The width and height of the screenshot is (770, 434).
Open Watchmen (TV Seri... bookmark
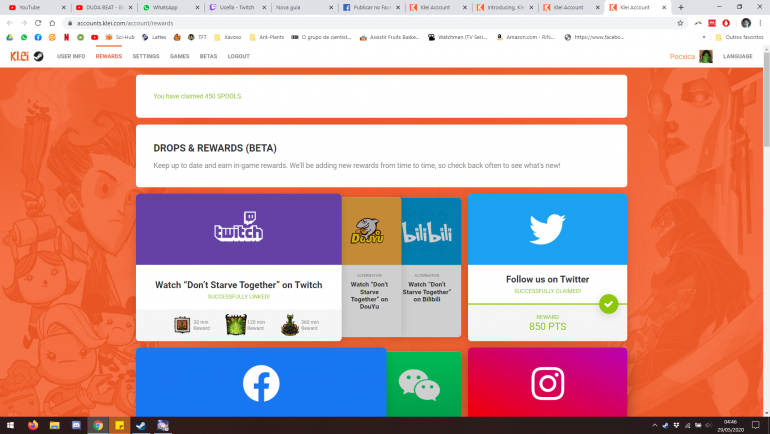coord(457,37)
